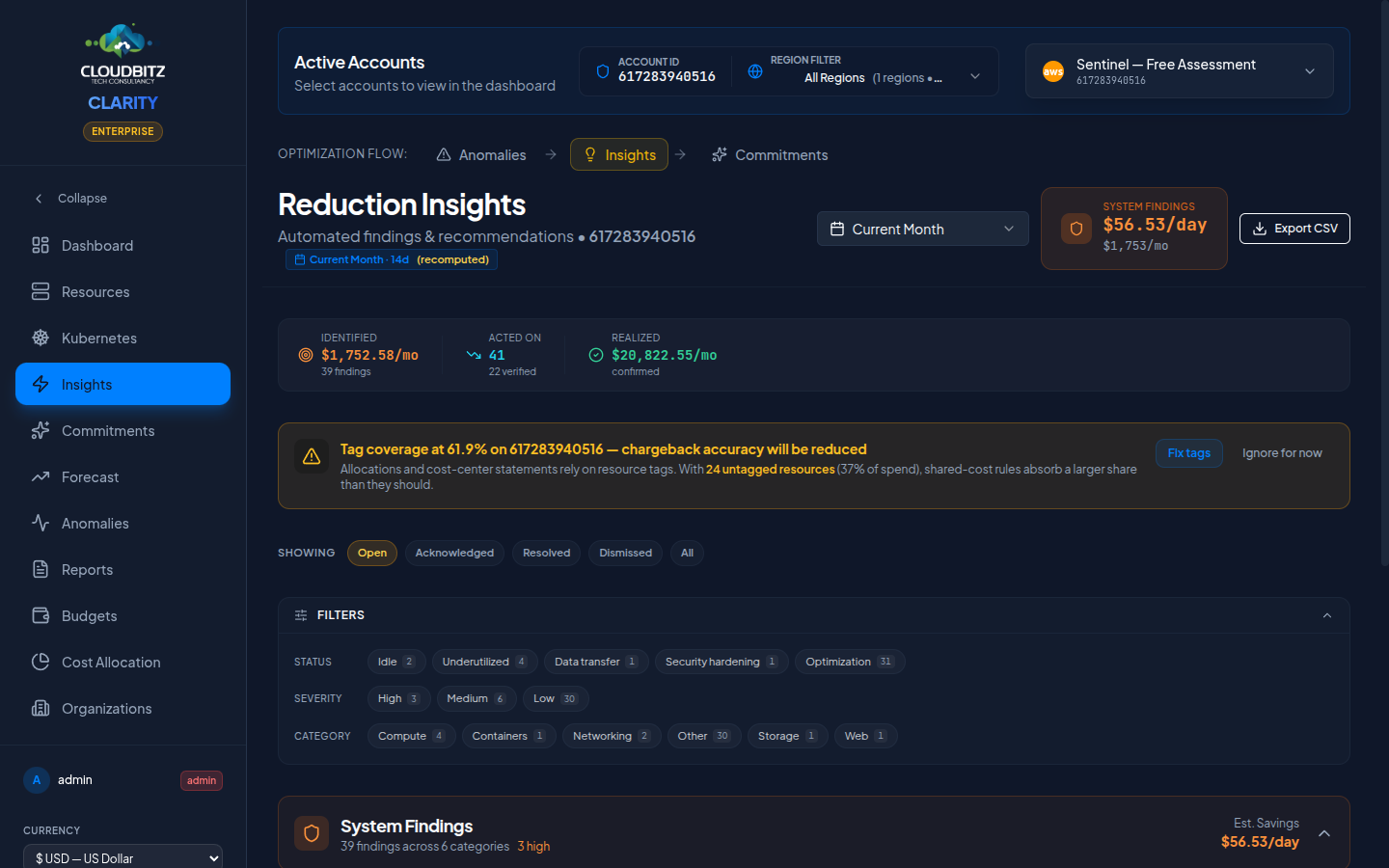This screenshot has height=868, width=1389.
Task: Click the Export CSV button
Action: [1294, 229]
